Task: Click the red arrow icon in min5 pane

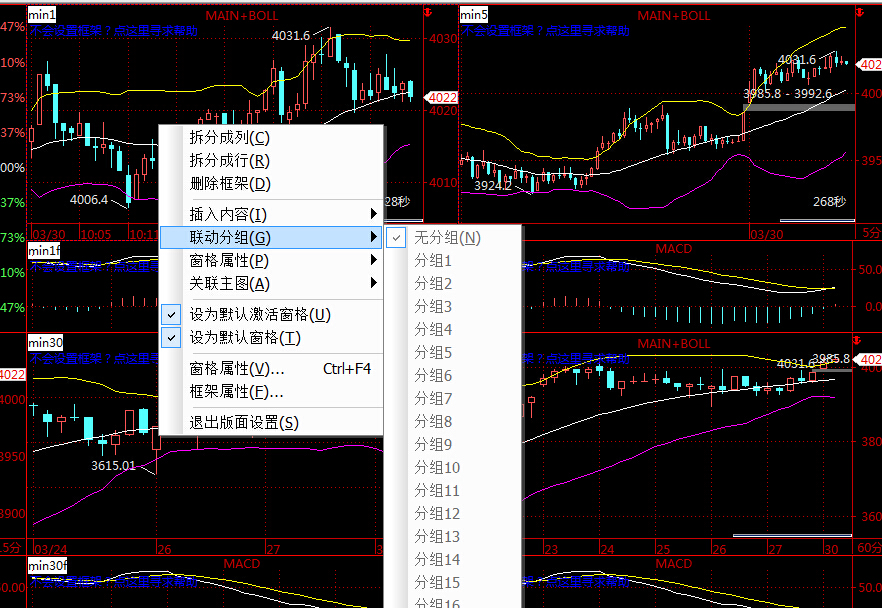Action: 859,13
